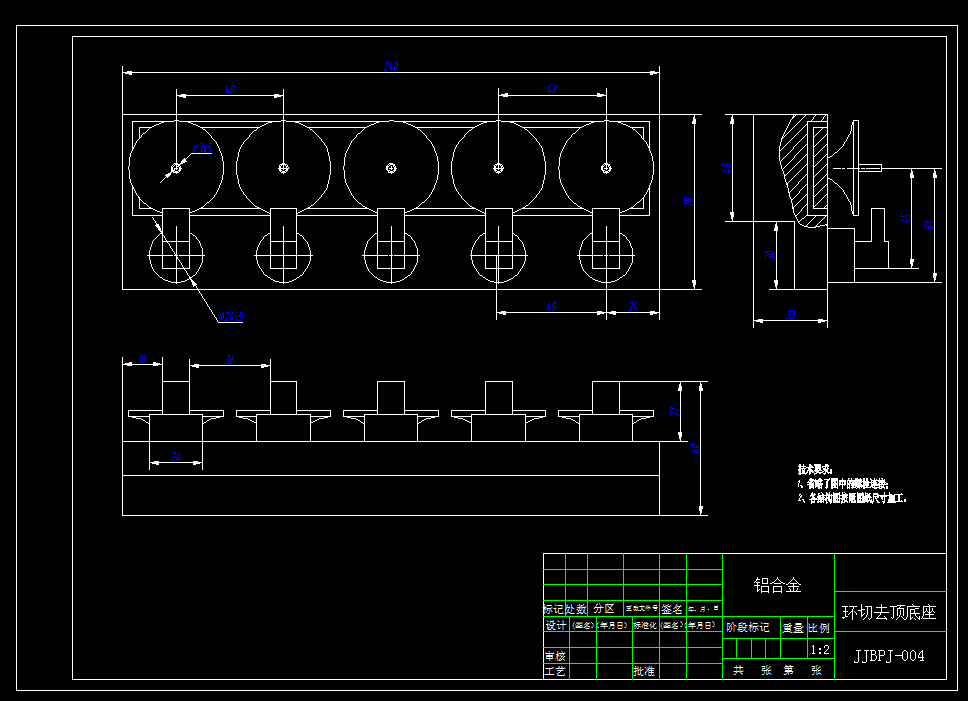
Task: Select the 处数 title block label
Action: (x=576, y=609)
